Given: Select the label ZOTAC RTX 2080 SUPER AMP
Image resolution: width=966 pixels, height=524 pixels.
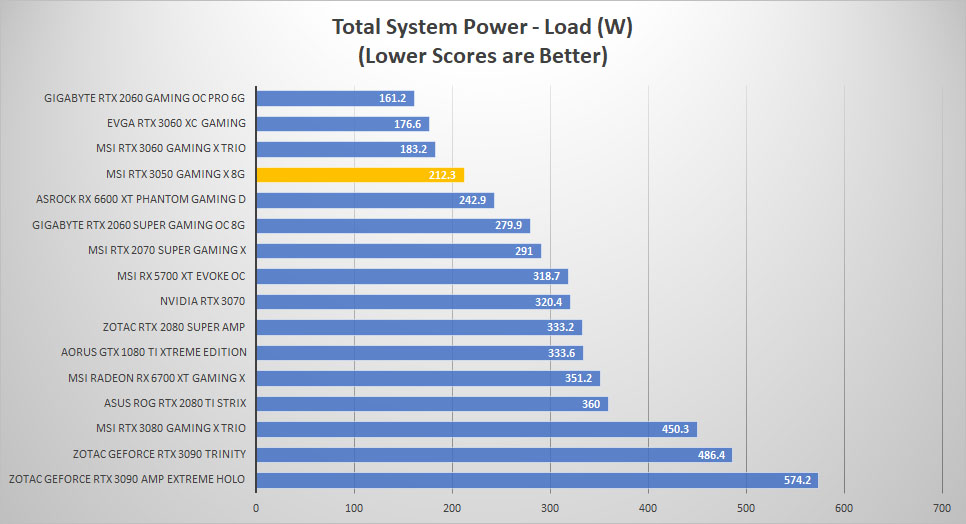Looking at the screenshot, I should coord(174,328).
